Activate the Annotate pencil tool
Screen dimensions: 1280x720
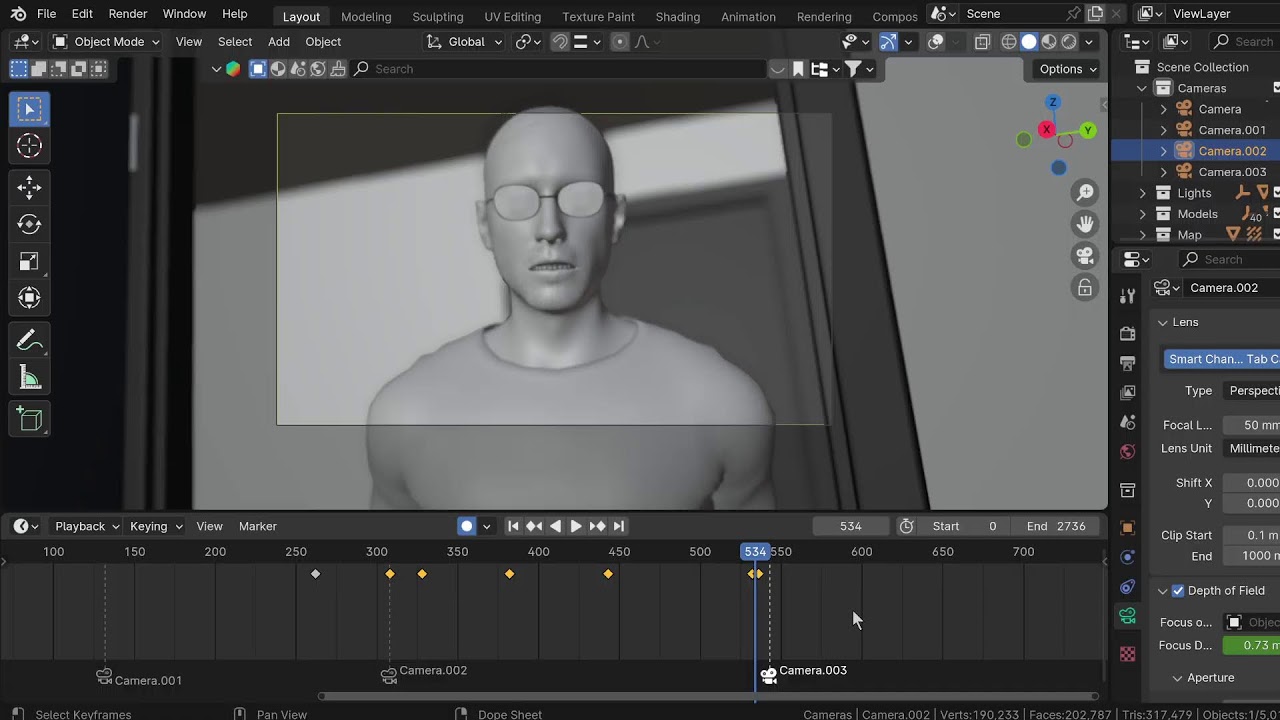pos(29,341)
